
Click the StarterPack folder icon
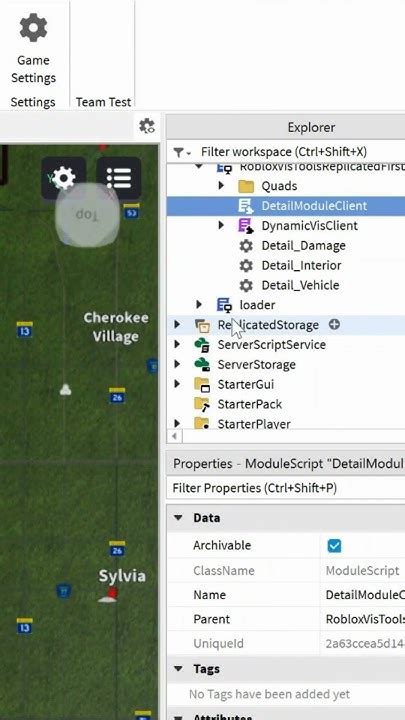(x=202, y=404)
